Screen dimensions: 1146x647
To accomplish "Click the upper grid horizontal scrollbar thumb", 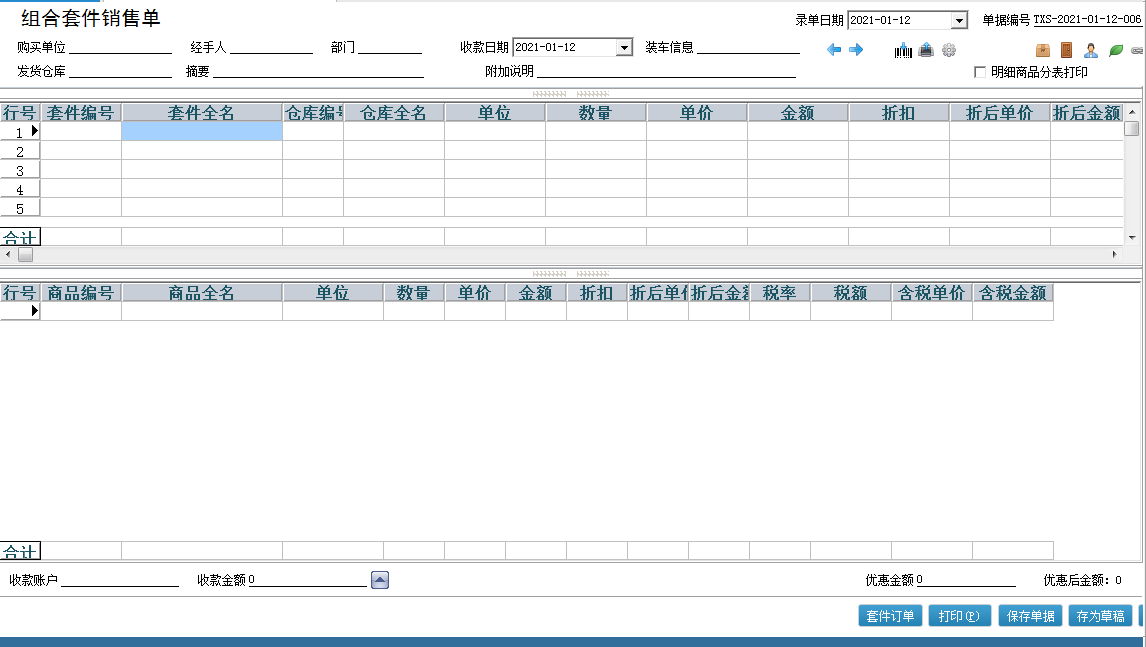I will [25, 255].
